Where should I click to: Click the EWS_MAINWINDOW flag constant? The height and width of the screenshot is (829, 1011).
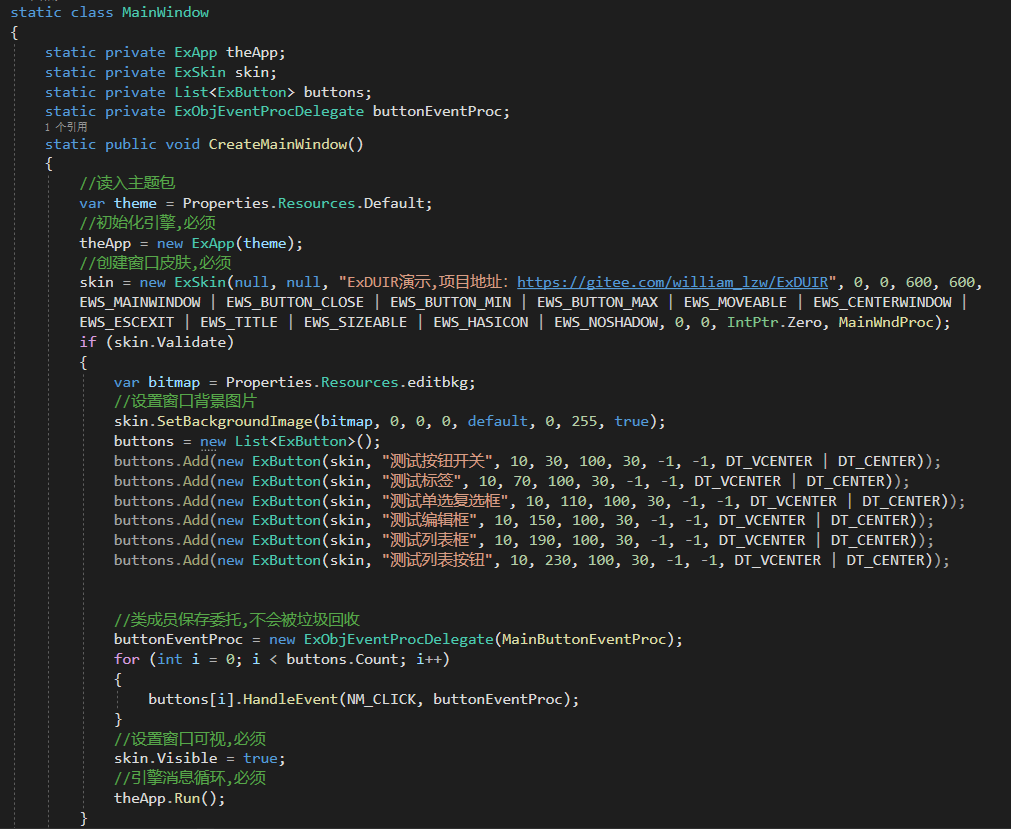tap(139, 302)
